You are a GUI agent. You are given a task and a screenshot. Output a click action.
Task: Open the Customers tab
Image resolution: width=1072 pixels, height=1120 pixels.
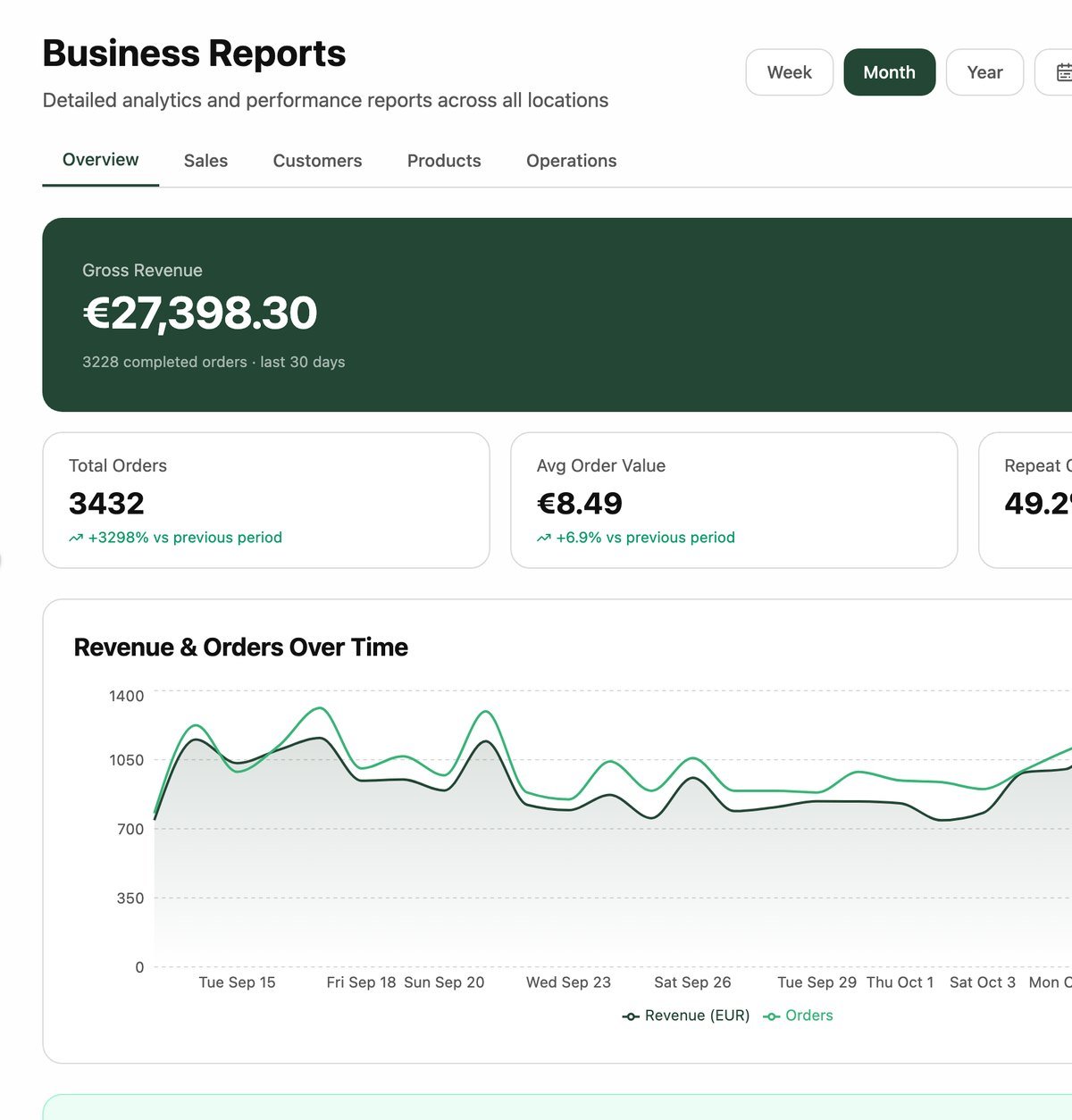pyautogui.click(x=317, y=161)
